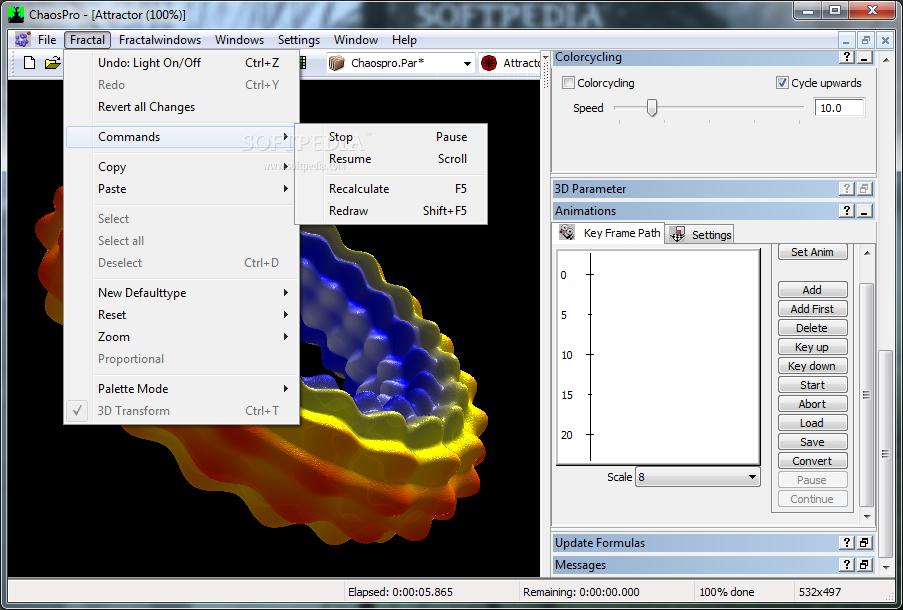Screen dimensions: 903x610
Task: Click the Abort button
Action: coord(812,404)
